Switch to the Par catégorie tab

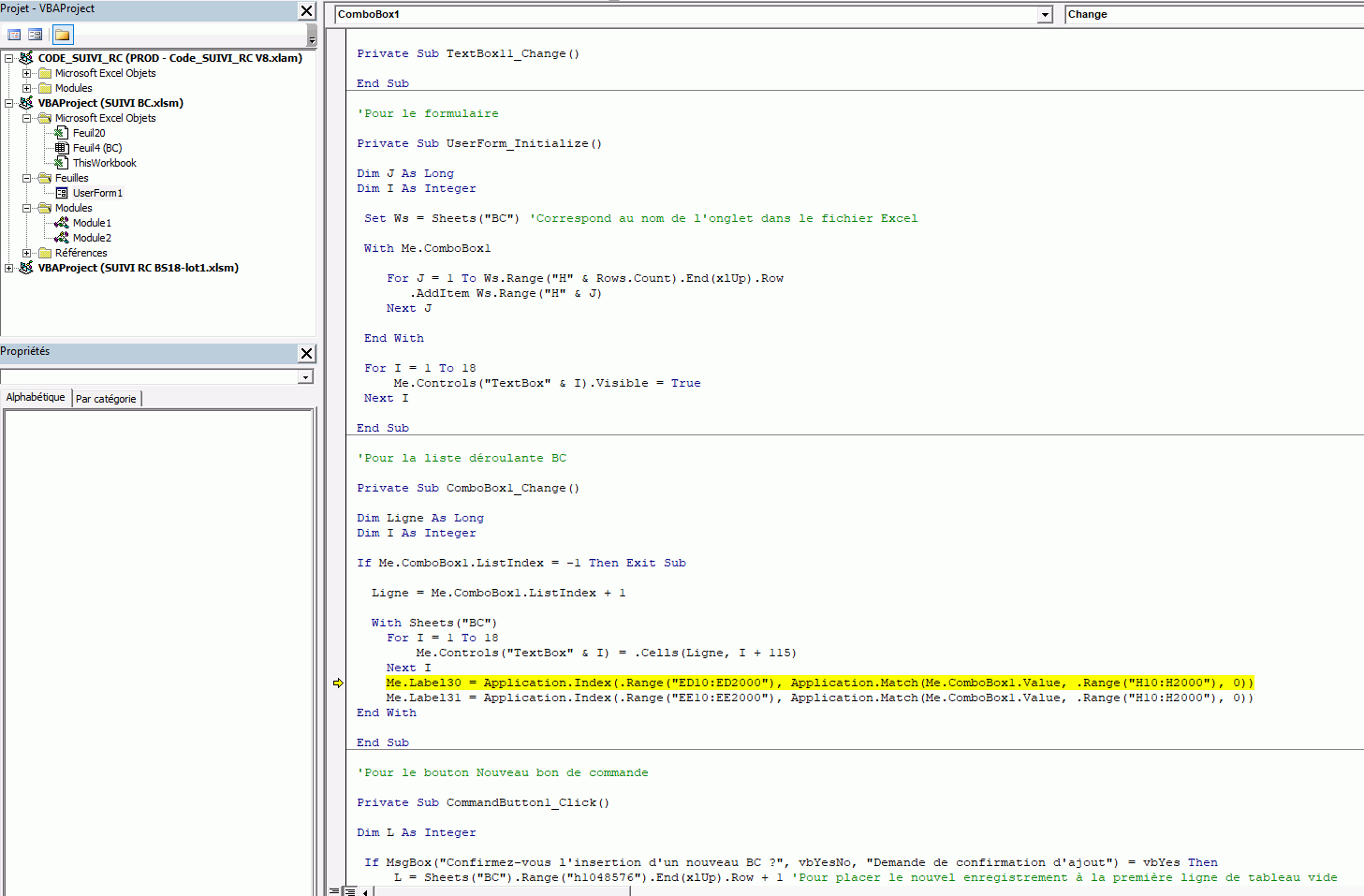click(107, 399)
